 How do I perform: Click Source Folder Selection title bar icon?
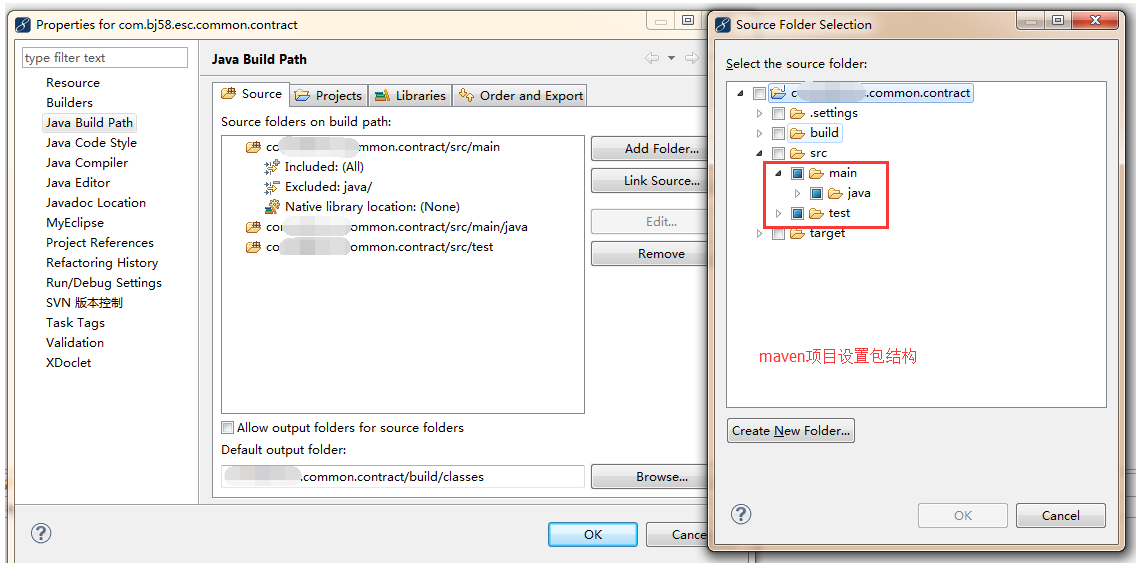[x=723, y=24]
